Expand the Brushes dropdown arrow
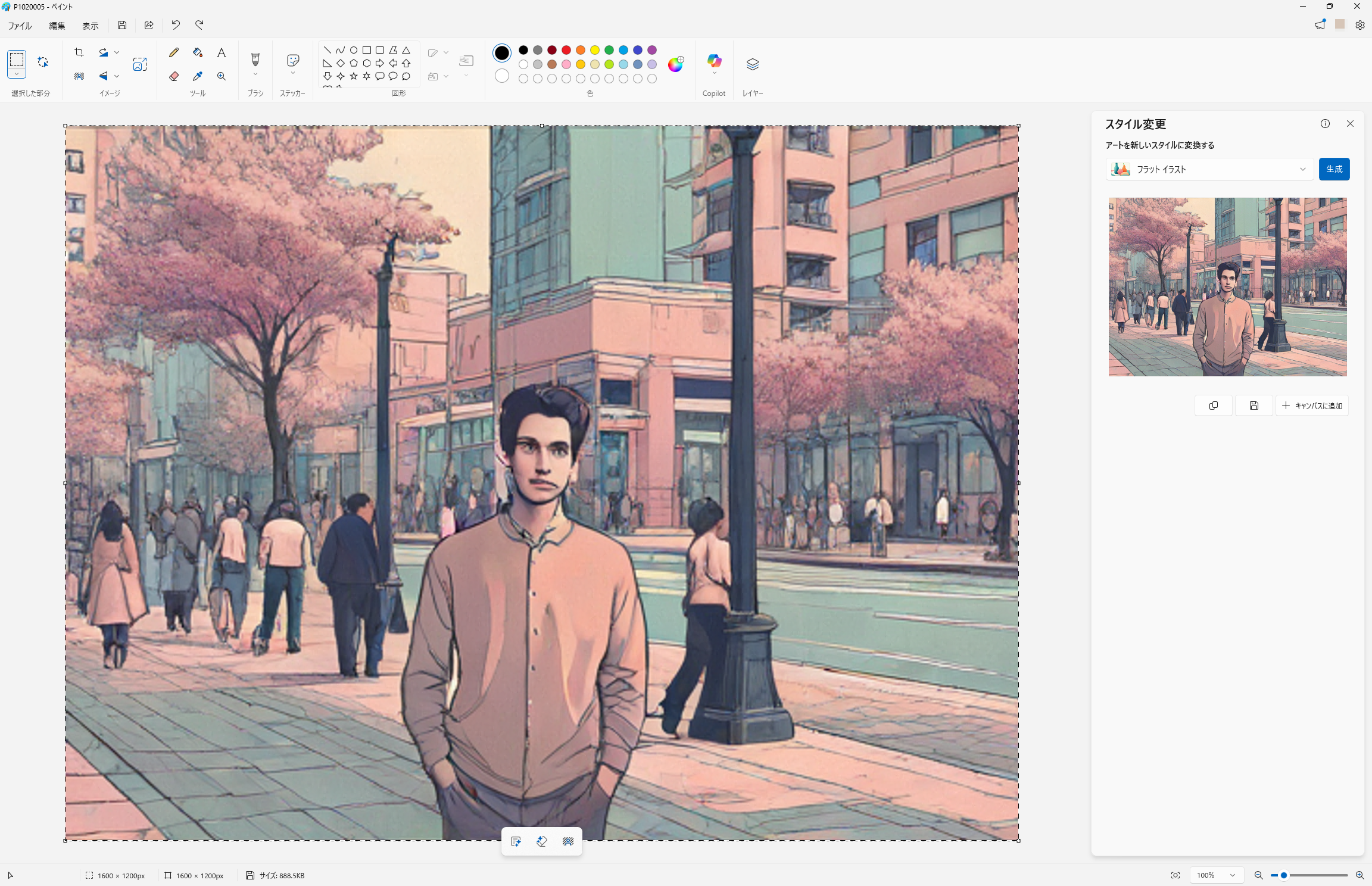The image size is (1372, 886). (255, 75)
